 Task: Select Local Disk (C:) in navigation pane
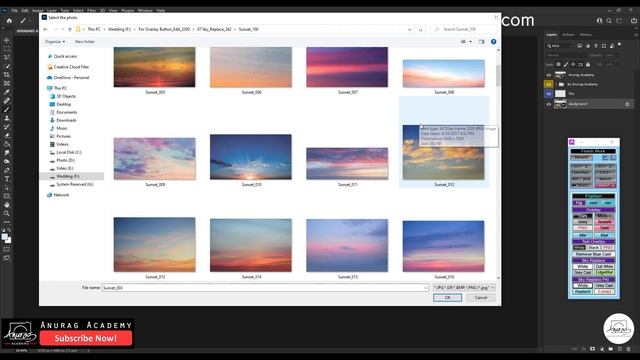click(x=69, y=152)
